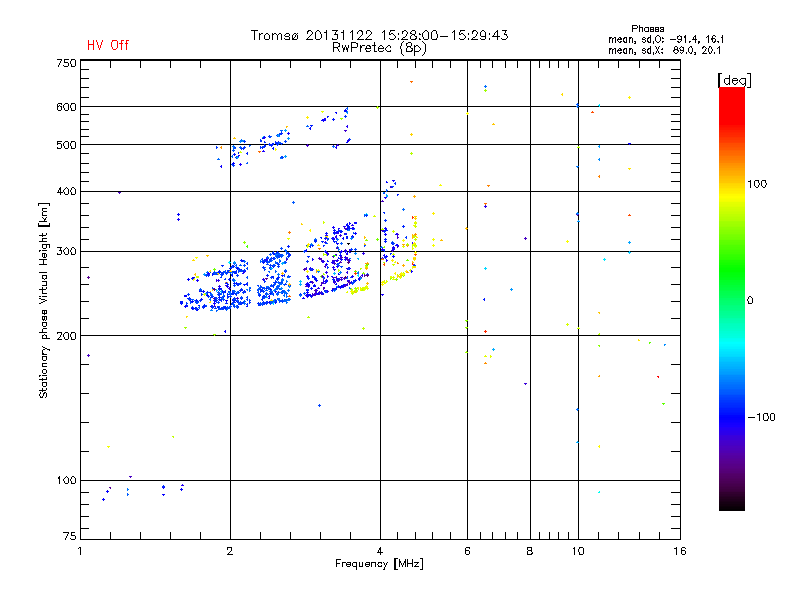Click the x-axis label '16'

[x=680, y=551]
